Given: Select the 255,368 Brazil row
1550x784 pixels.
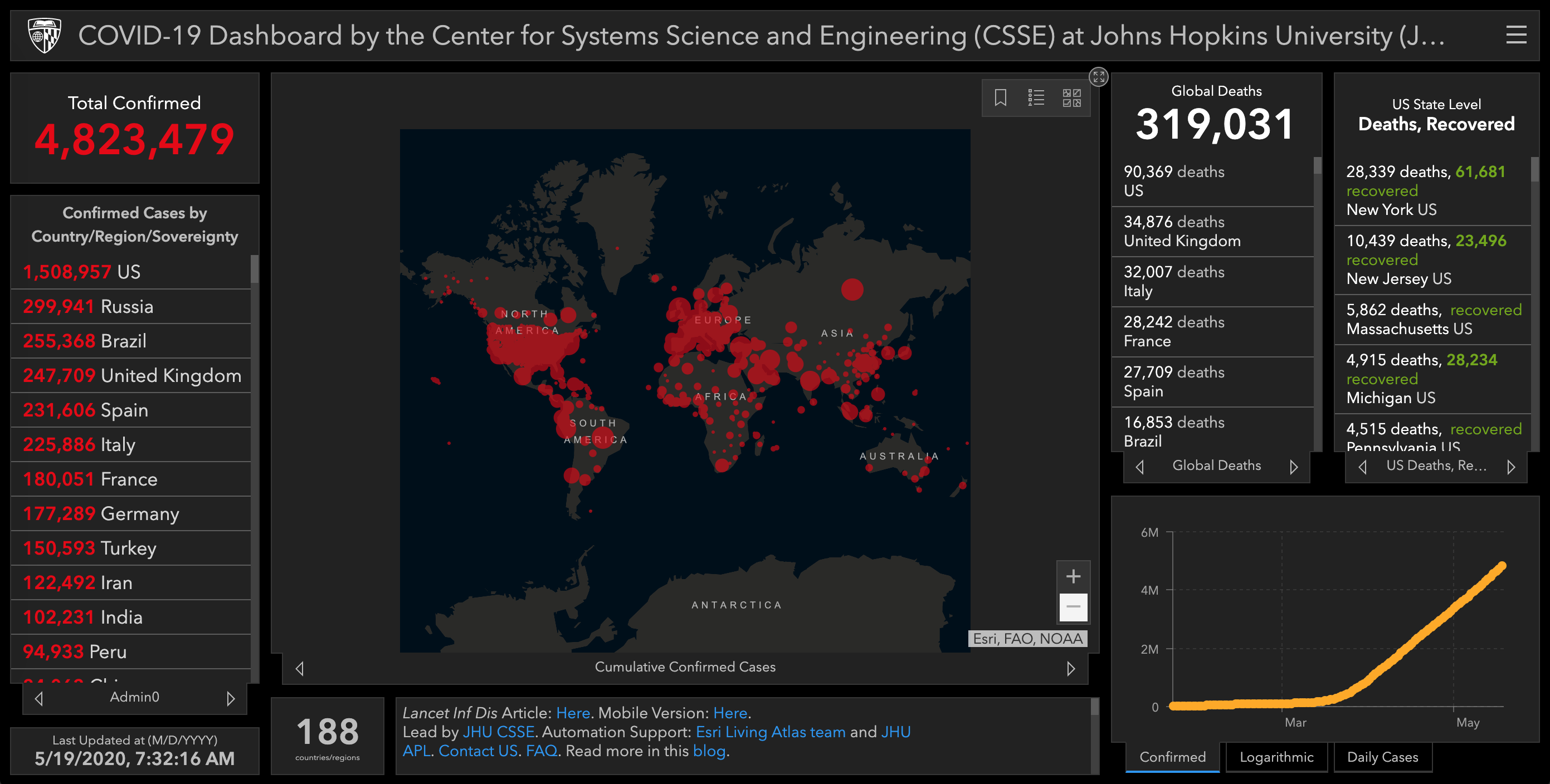Looking at the screenshot, I should [x=130, y=341].
